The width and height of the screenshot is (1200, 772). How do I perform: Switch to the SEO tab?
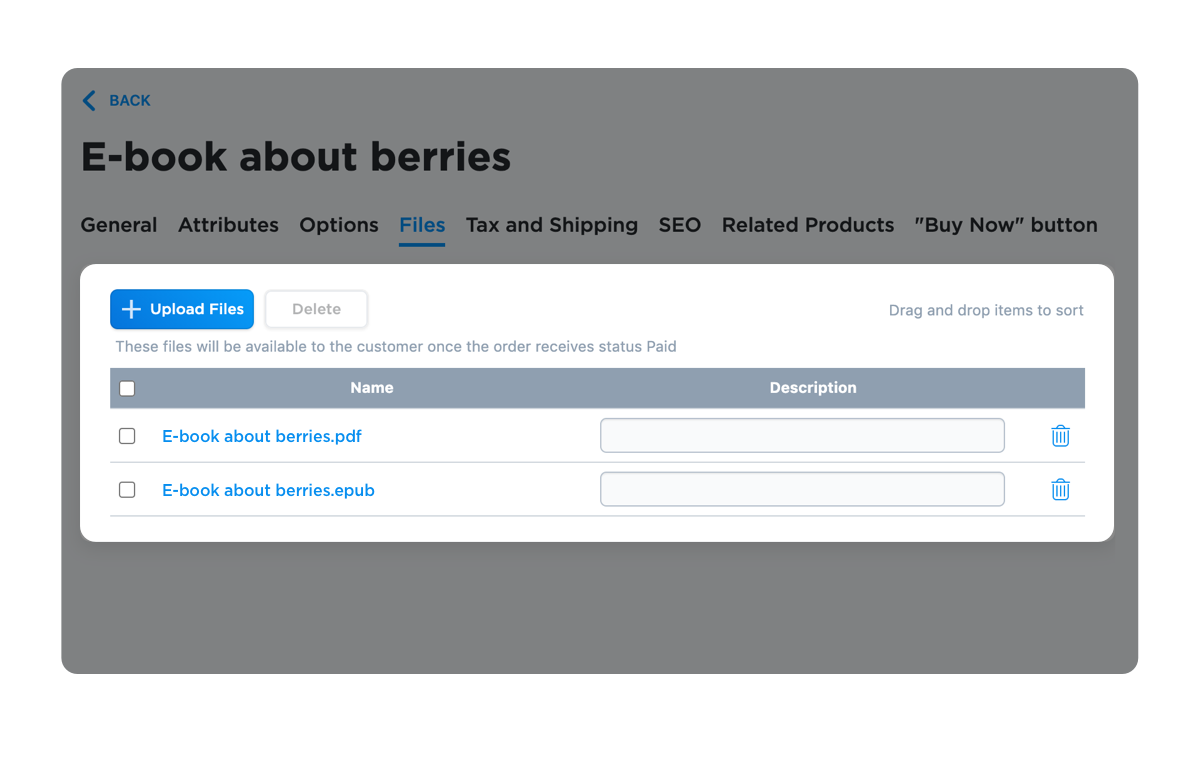click(680, 225)
